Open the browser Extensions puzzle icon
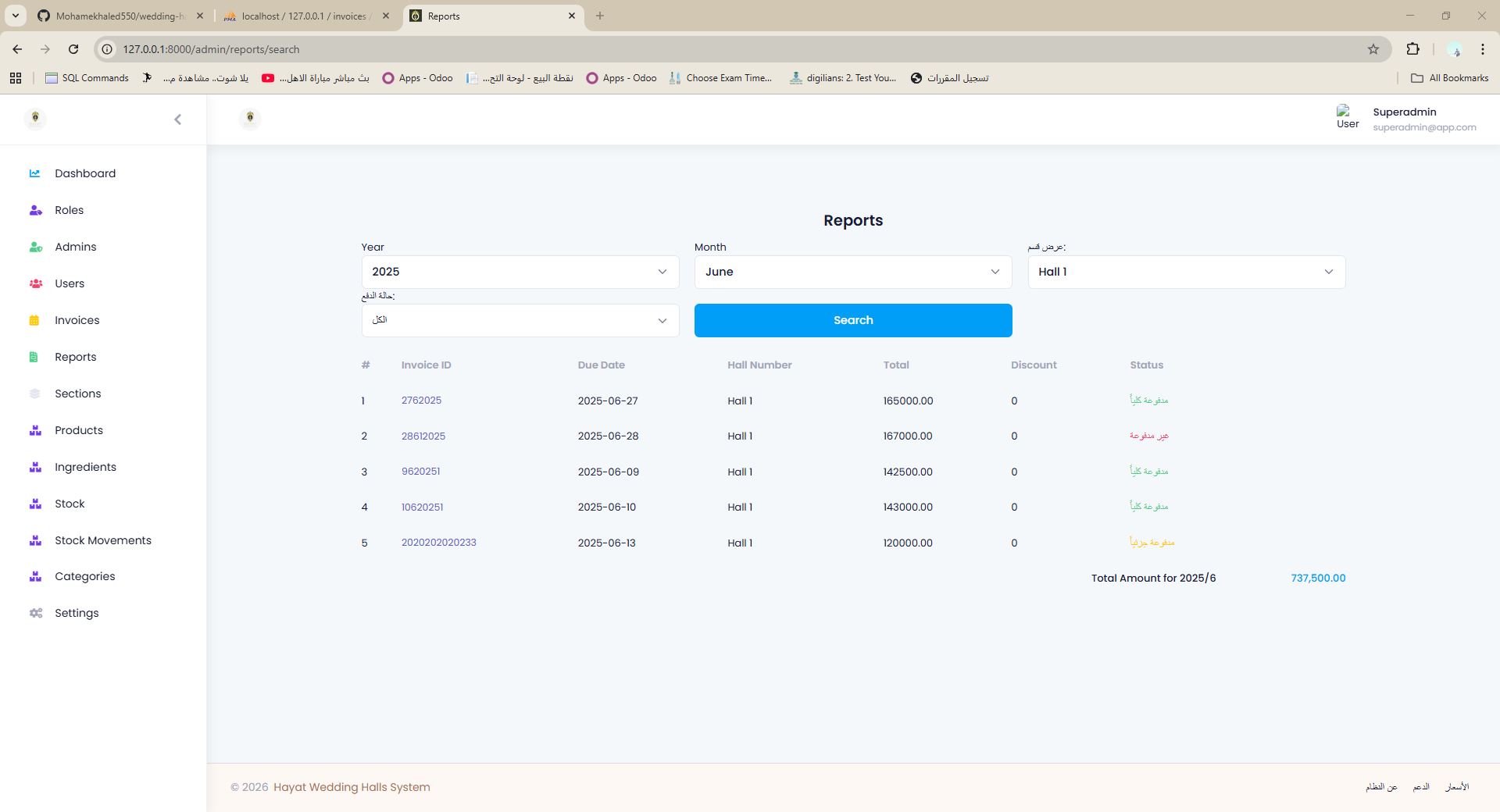 pyautogui.click(x=1412, y=49)
